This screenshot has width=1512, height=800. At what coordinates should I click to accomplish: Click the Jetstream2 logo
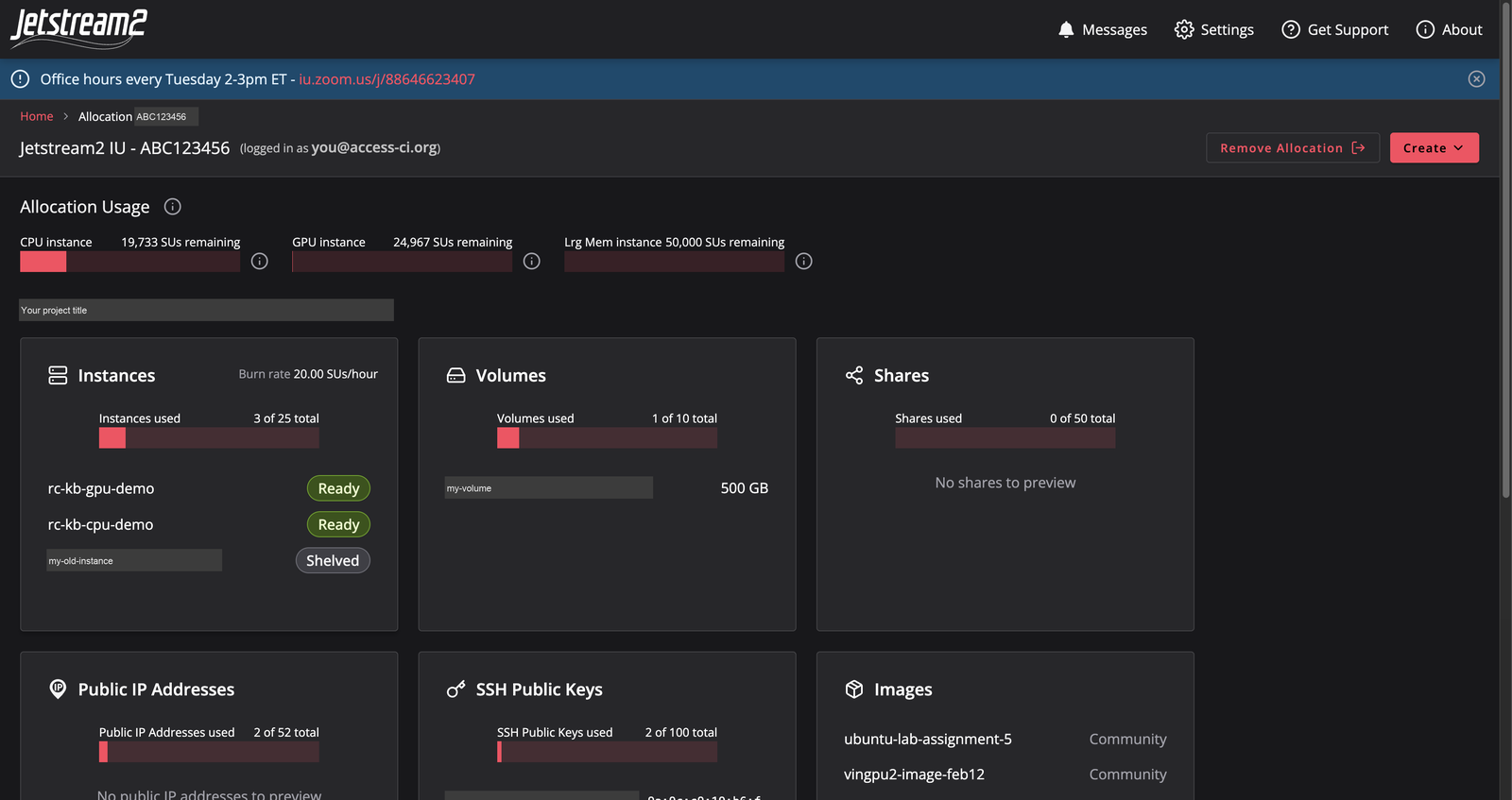click(78, 27)
